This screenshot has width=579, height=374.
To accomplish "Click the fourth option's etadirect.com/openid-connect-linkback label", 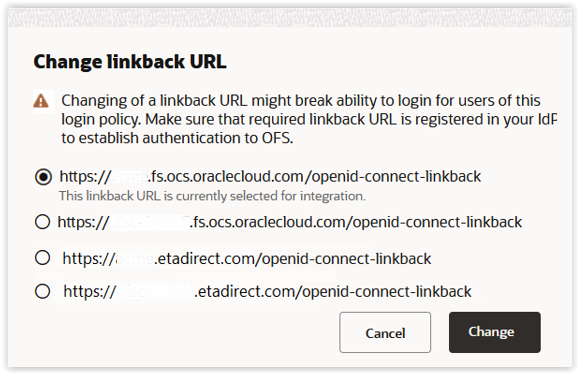I will 267,291.
